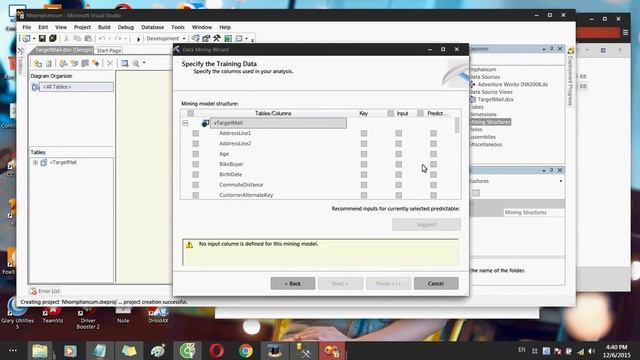Open the Project menu
Screen dimensions: 640x360
(x=82, y=27)
